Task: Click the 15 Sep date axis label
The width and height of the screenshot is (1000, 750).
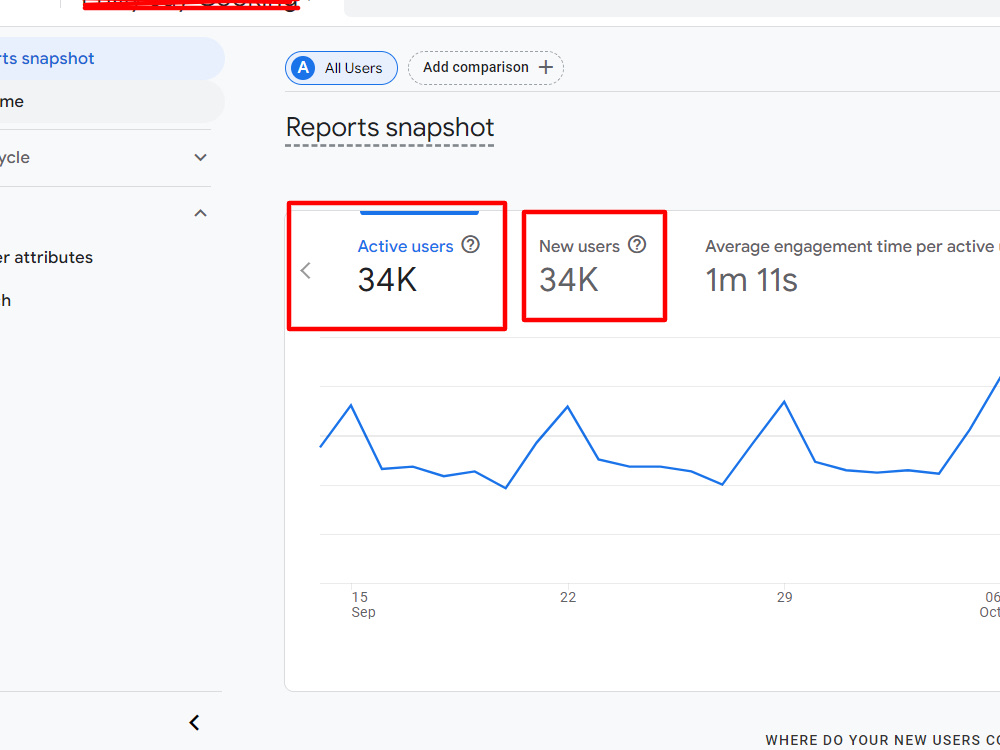Action: tap(363, 605)
